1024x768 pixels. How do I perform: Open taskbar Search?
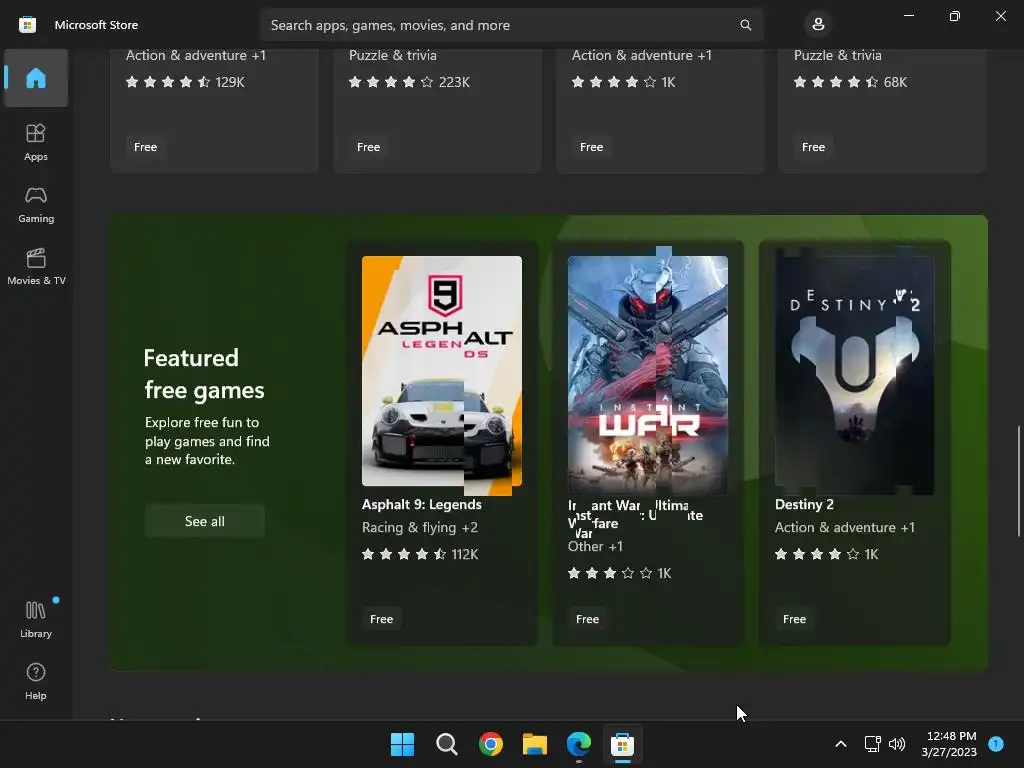click(447, 744)
